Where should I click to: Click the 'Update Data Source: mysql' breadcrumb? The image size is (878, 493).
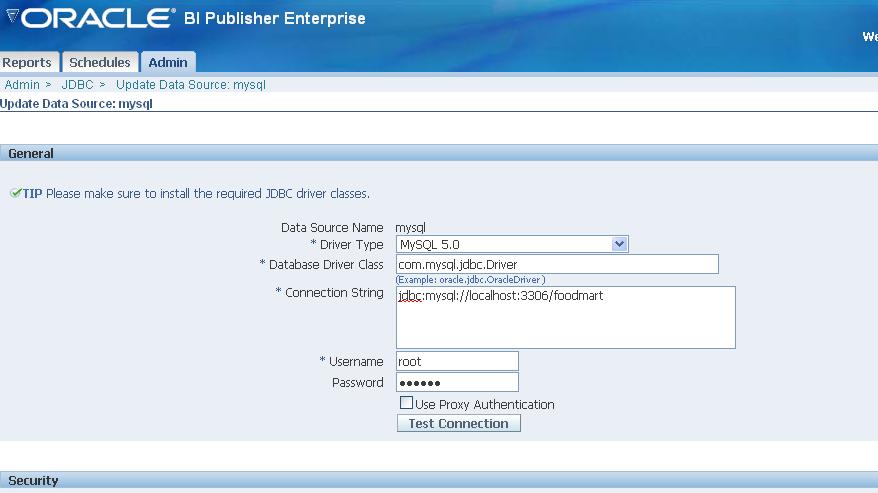191,85
